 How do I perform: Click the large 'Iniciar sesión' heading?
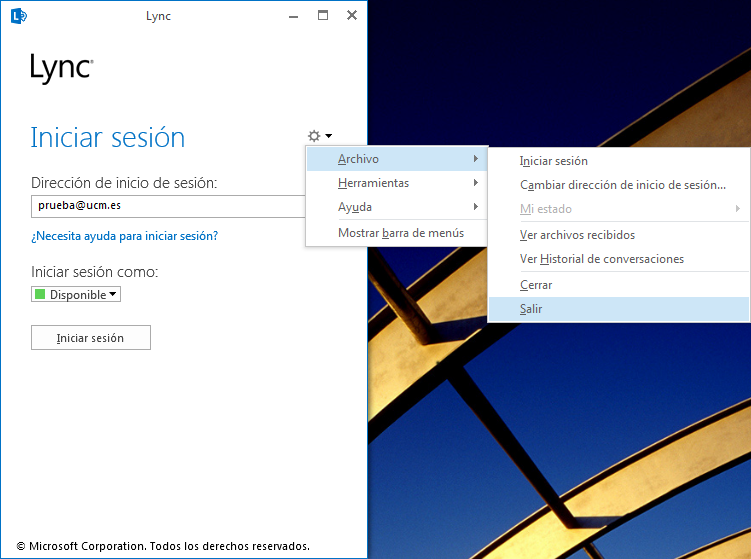coord(108,138)
